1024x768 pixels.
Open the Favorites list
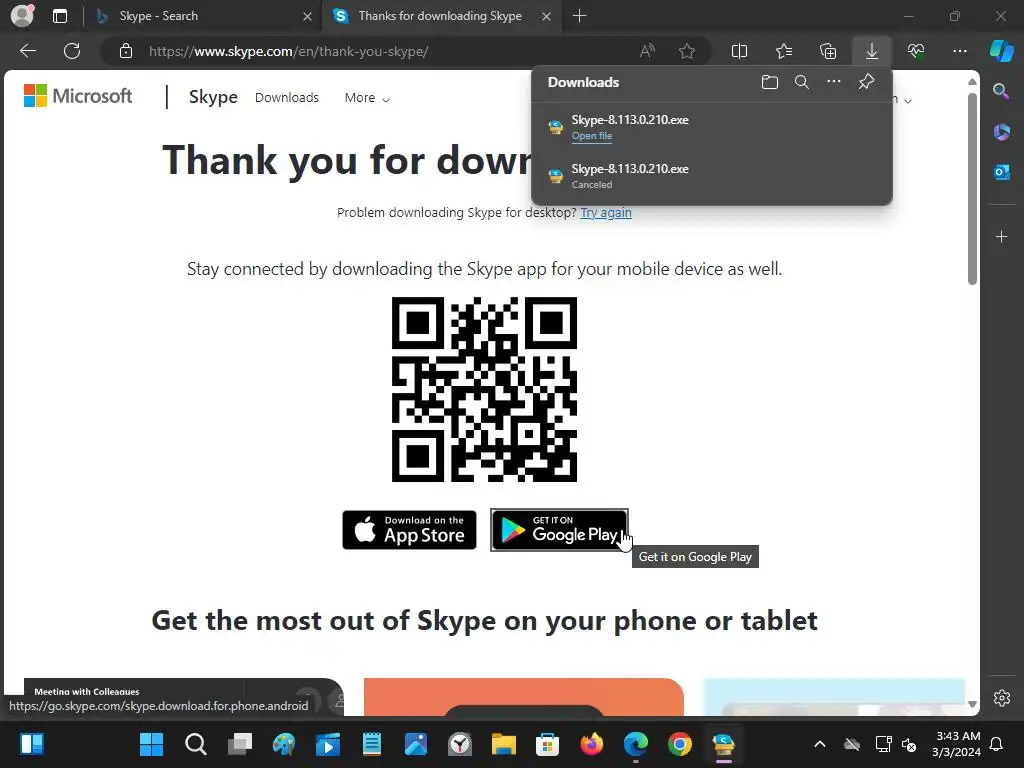point(784,51)
